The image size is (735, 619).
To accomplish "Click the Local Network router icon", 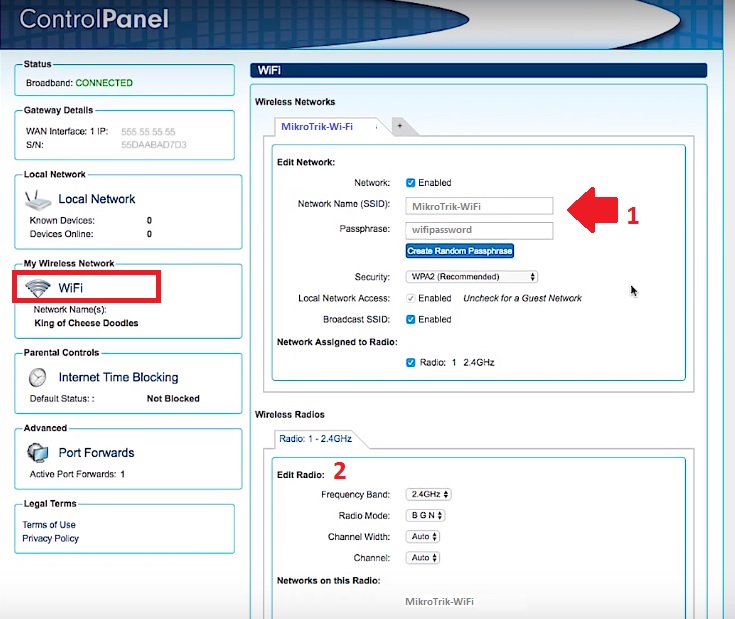I will pyautogui.click(x=38, y=200).
